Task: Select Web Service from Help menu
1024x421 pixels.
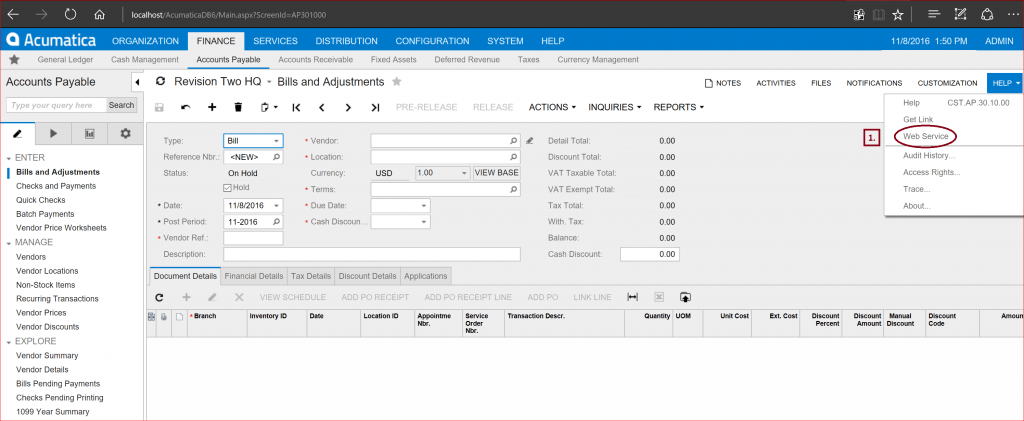Action: pos(925,136)
